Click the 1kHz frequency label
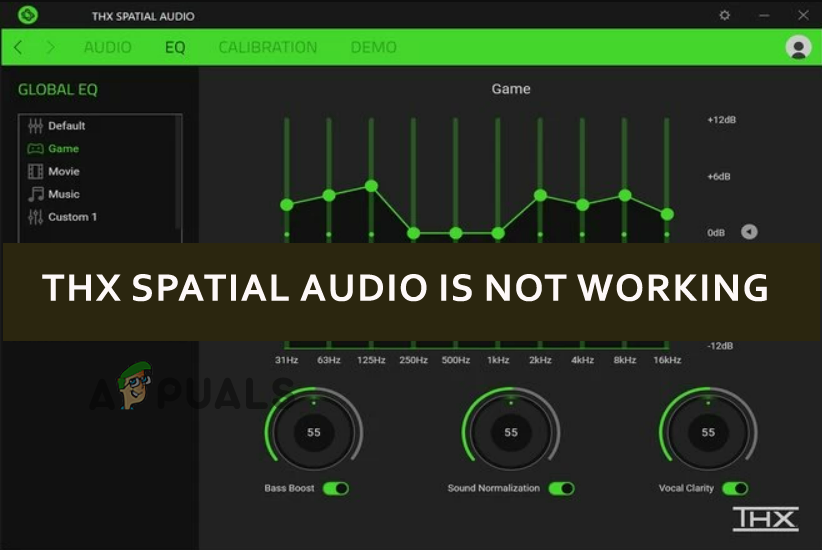The width and height of the screenshot is (822, 550). pyautogui.click(x=498, y=360)
